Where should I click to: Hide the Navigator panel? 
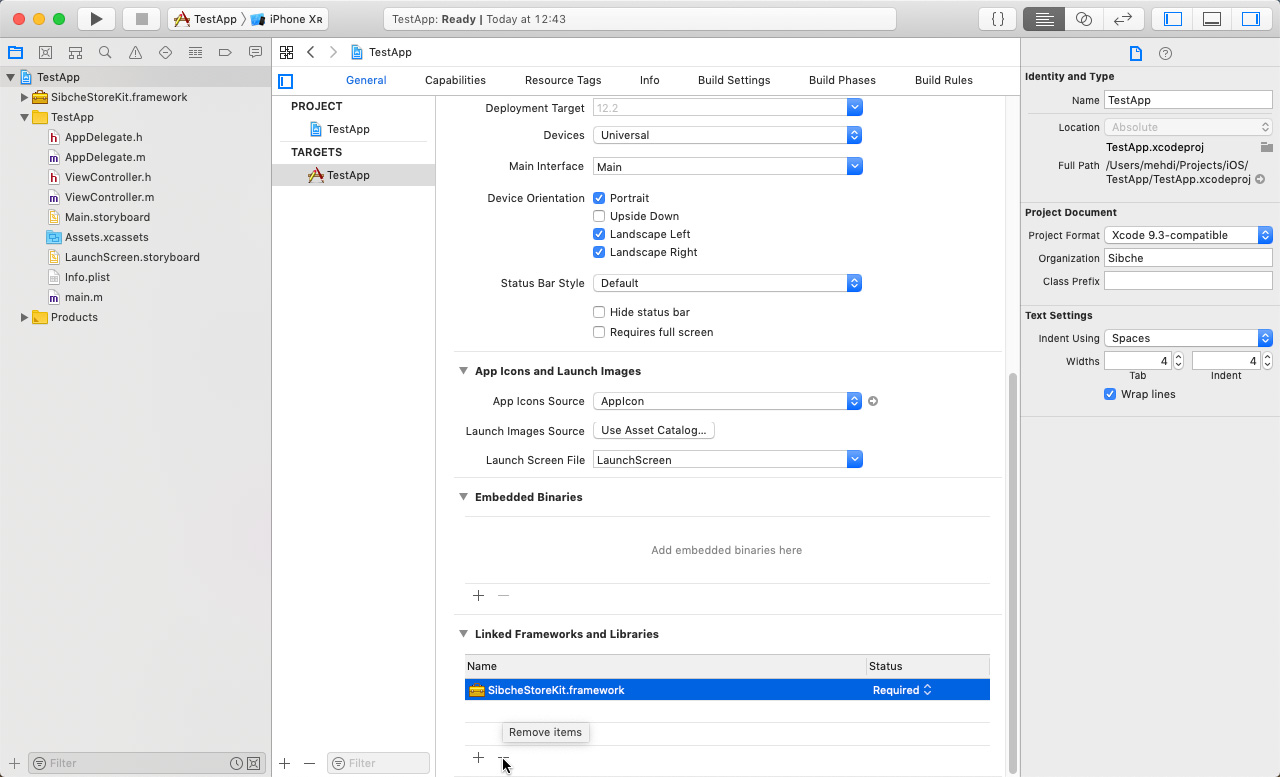[x=1173, y=19]
